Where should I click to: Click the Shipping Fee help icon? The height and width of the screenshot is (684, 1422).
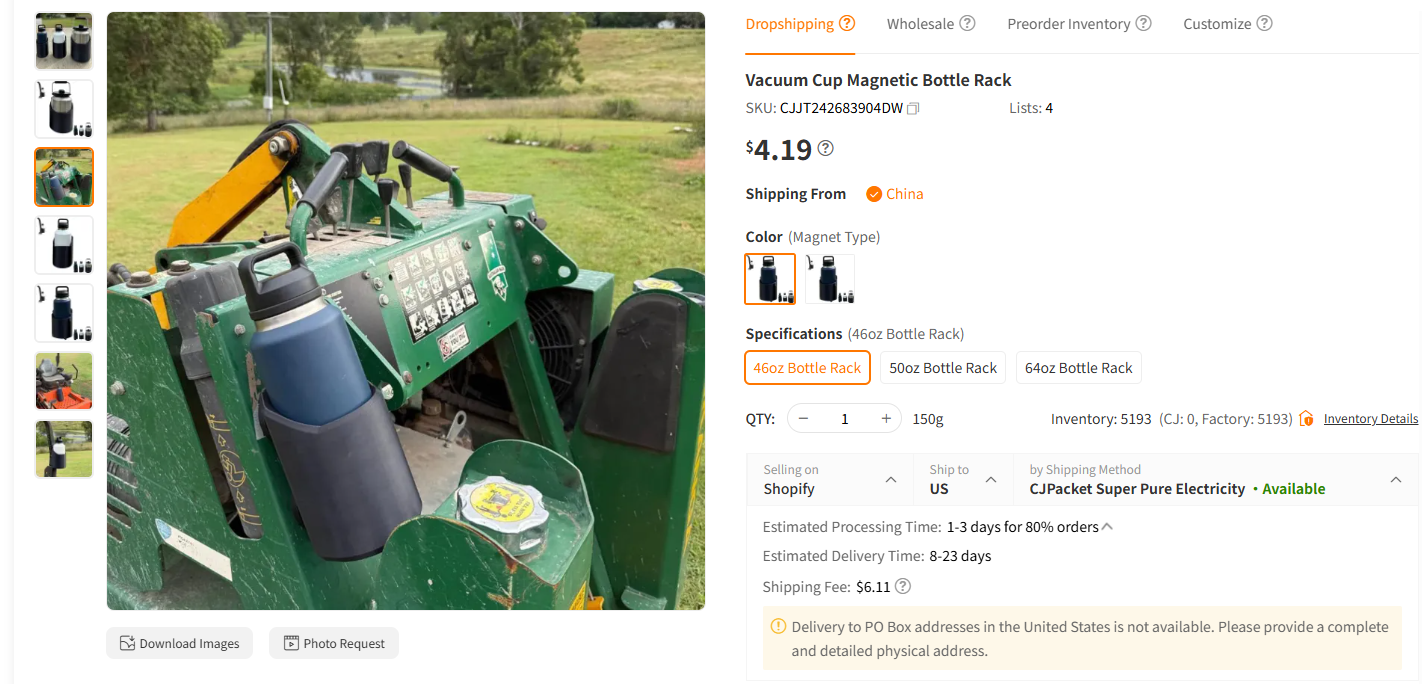point(903,587)
